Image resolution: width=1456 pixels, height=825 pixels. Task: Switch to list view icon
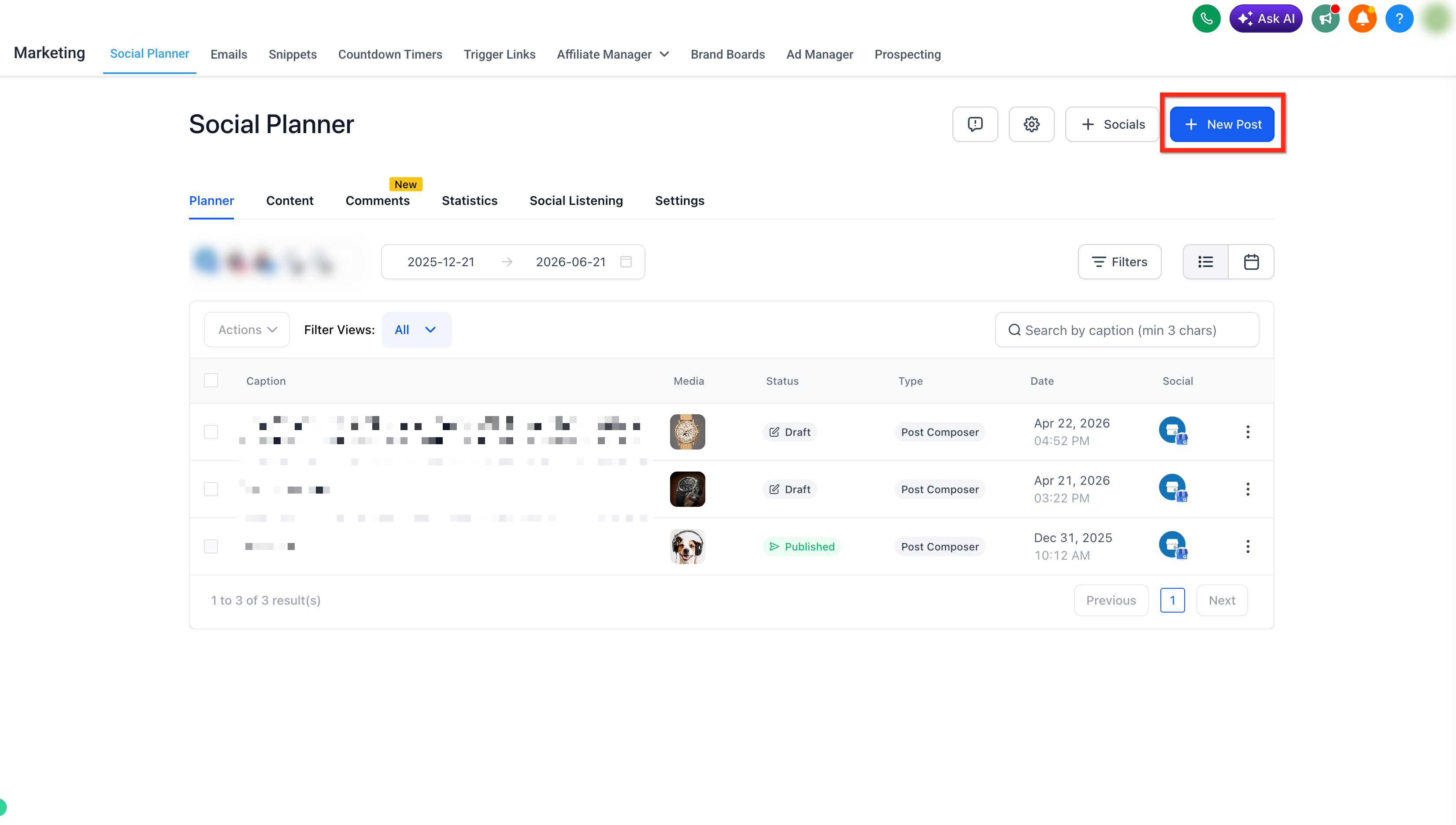1206,262
